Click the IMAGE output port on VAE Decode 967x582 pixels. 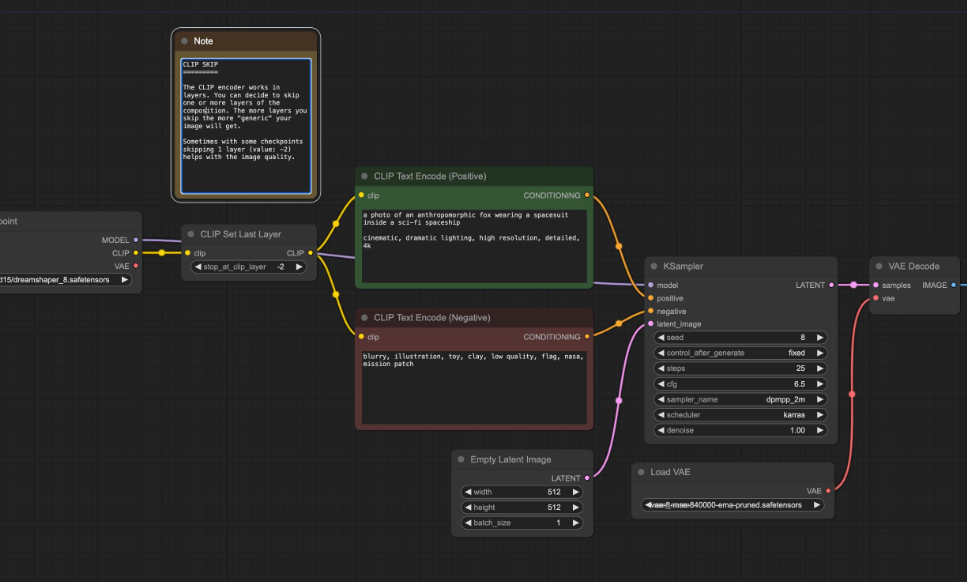[953, 285]
